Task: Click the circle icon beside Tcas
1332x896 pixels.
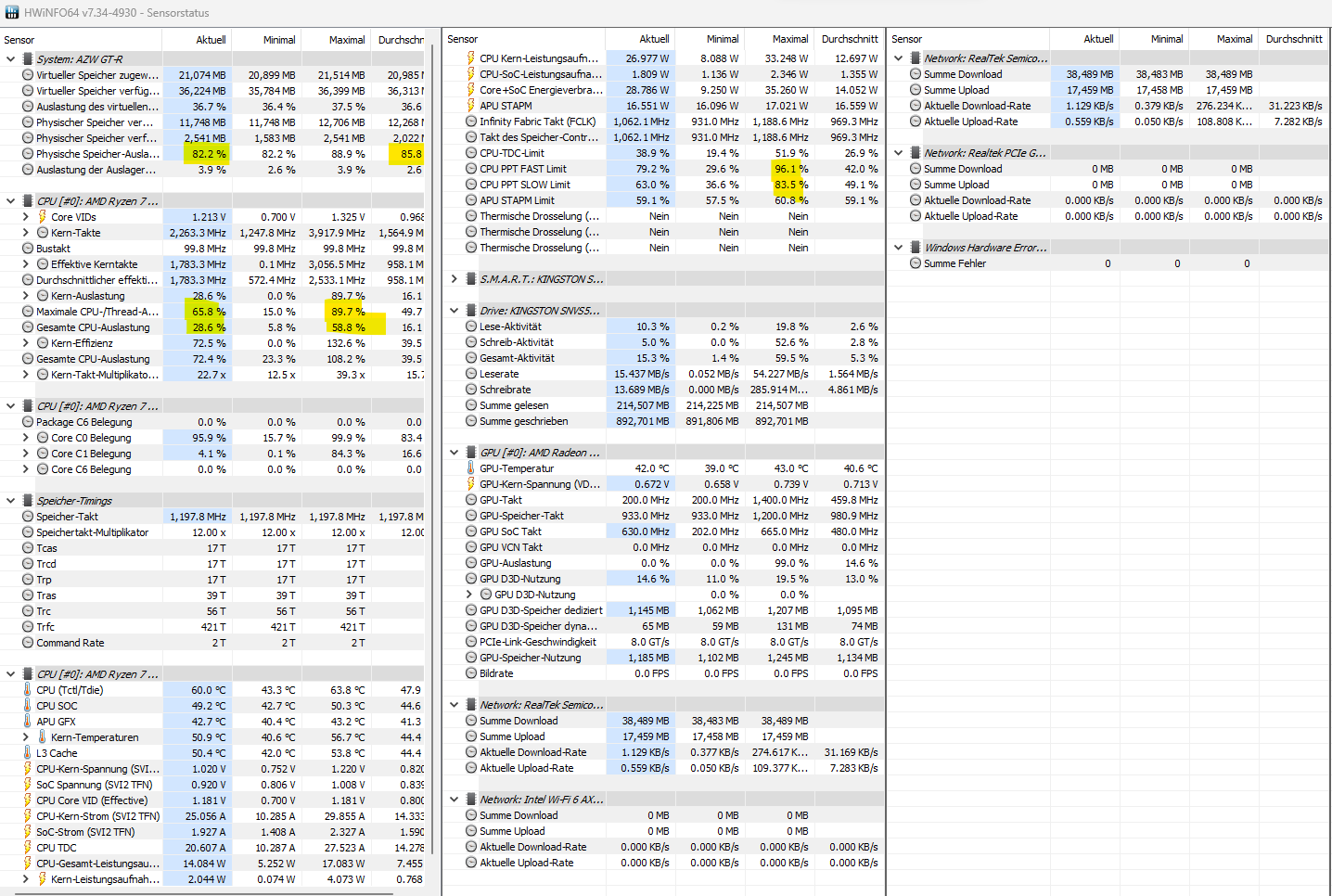Action: [28, 548]
